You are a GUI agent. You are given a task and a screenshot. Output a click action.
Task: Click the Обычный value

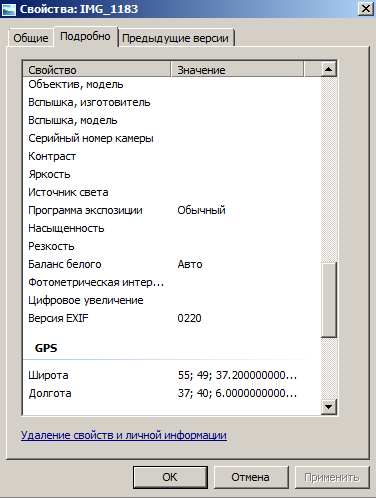tap(201, 210)
